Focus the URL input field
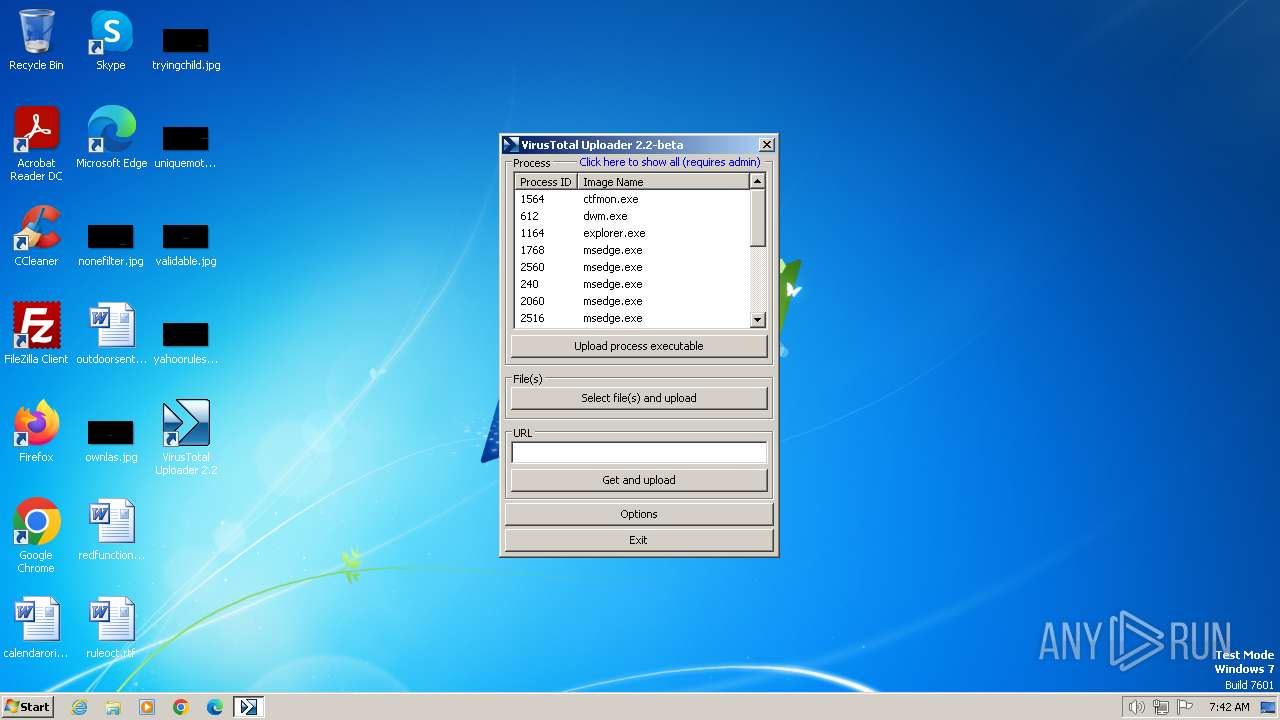The width and height of the screenshot is (1280, 720). pyautogui.click(x=639, y=453)
